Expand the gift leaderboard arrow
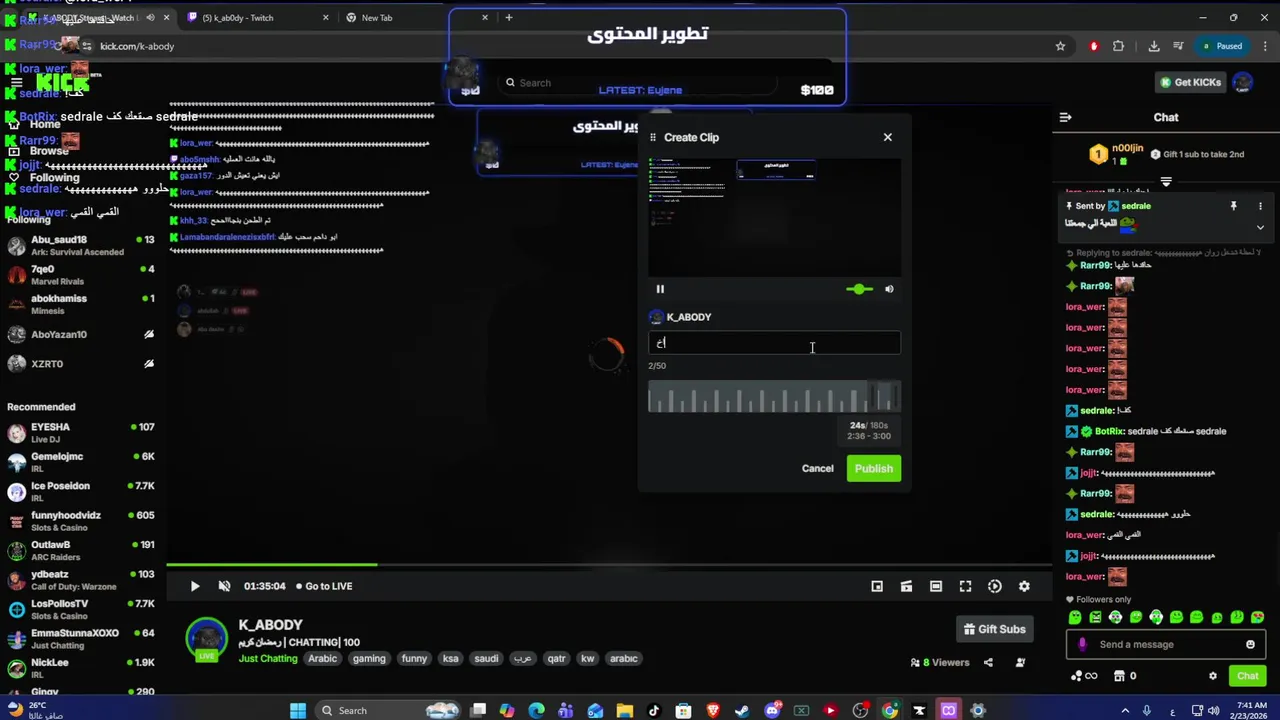The width and height of the screenshot is (1280, 720). [1166, 182]
